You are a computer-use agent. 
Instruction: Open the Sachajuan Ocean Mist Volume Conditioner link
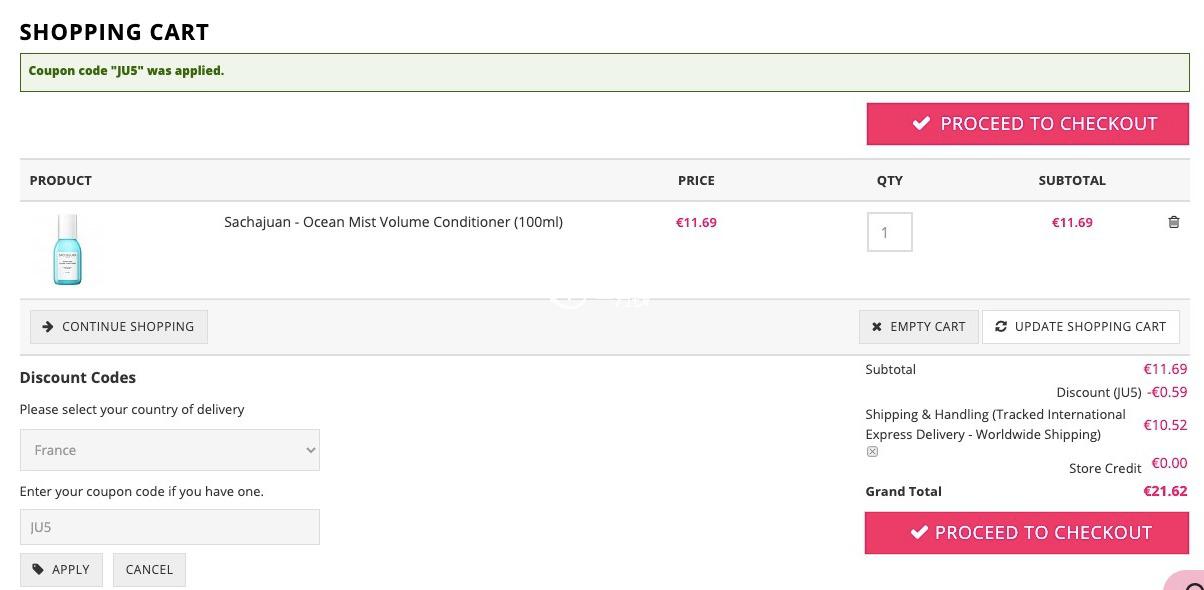click(393, 222)
